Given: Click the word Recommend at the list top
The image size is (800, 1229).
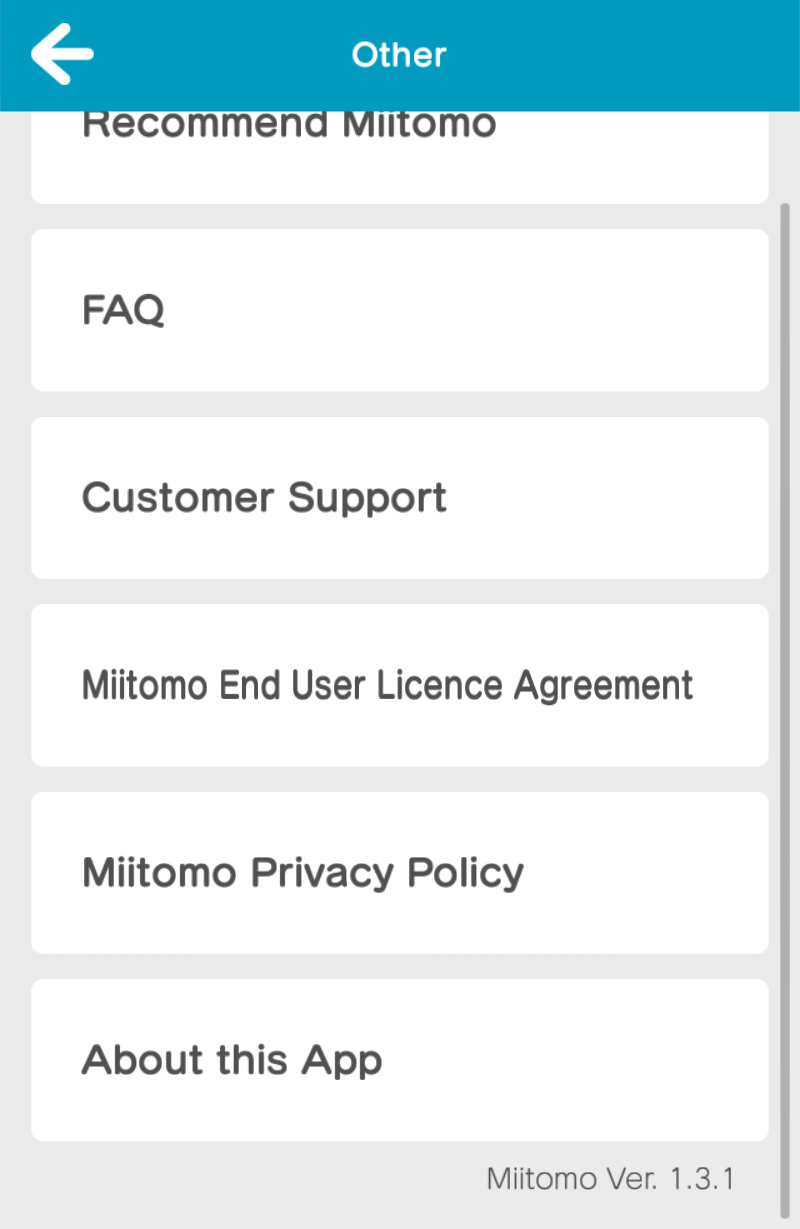Looking at the screenshot, I should tap(205, 125).
